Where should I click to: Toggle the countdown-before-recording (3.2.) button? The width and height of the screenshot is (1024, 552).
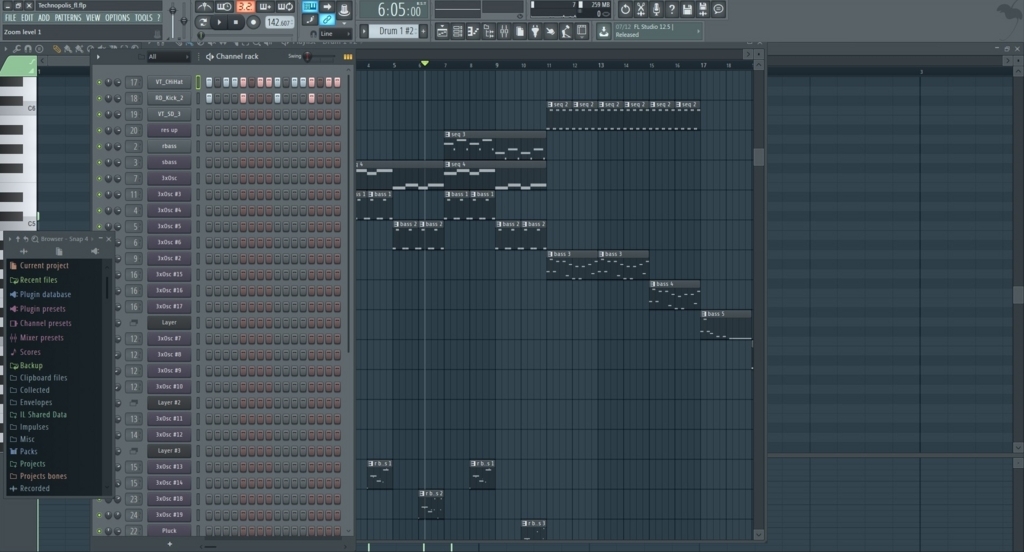coord(246,7)
